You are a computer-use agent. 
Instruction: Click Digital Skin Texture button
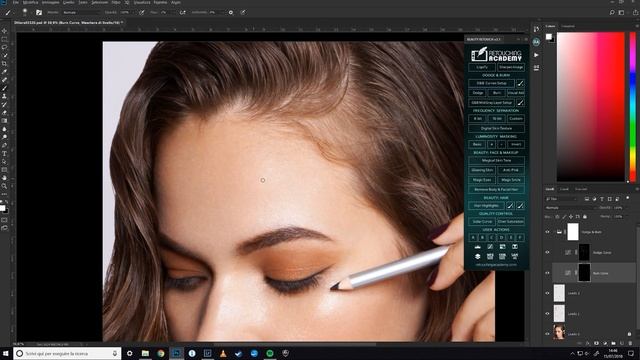tap(496, 128)
